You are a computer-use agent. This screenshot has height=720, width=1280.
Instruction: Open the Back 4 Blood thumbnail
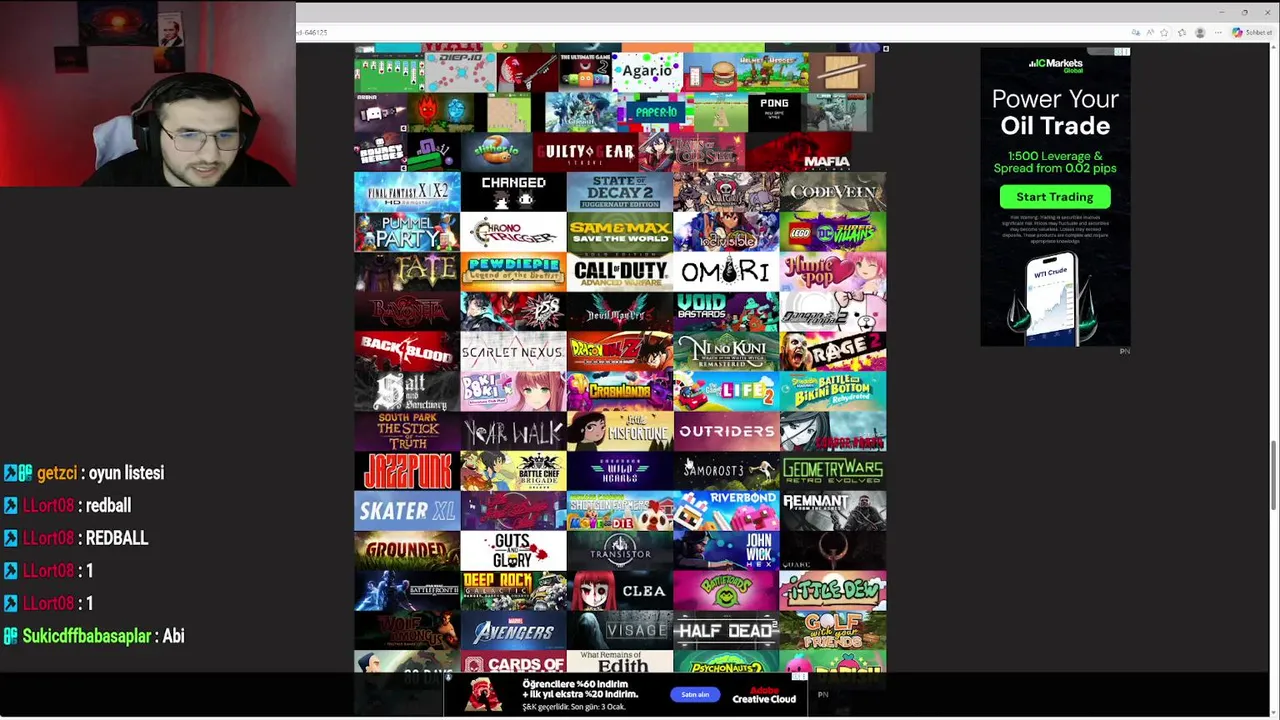click(x=407, y=351)
